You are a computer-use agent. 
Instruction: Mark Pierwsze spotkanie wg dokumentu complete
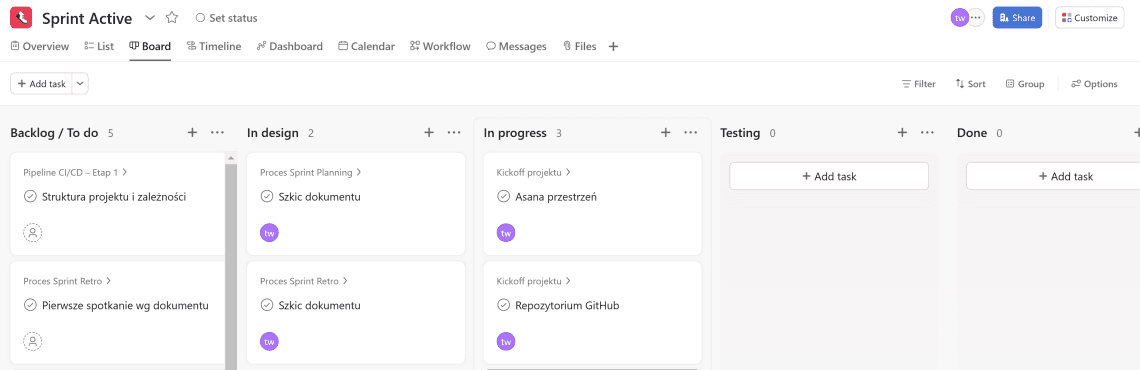tap(31, 305)
